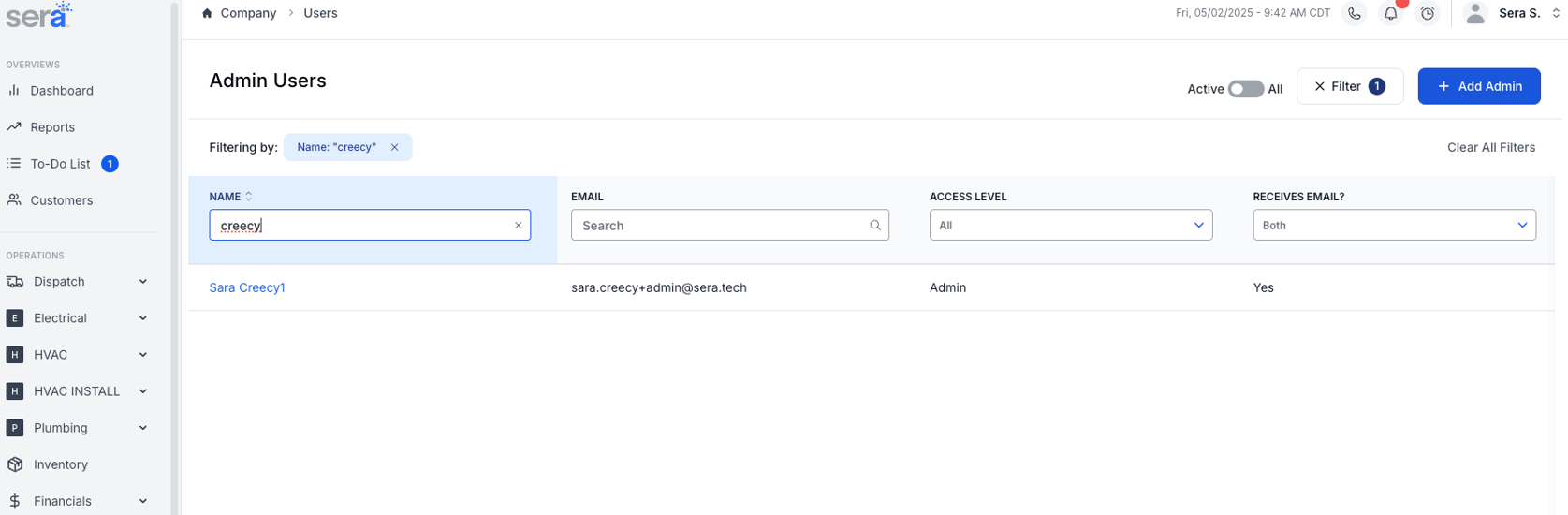Open Sara Creecy1 user link
The height and width of the screenshot is (515, 1568).
tap(247, 287)
